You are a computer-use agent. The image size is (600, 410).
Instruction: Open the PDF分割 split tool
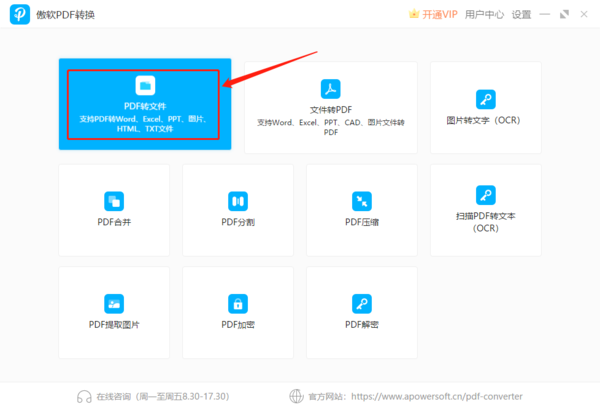coord(238,209)
